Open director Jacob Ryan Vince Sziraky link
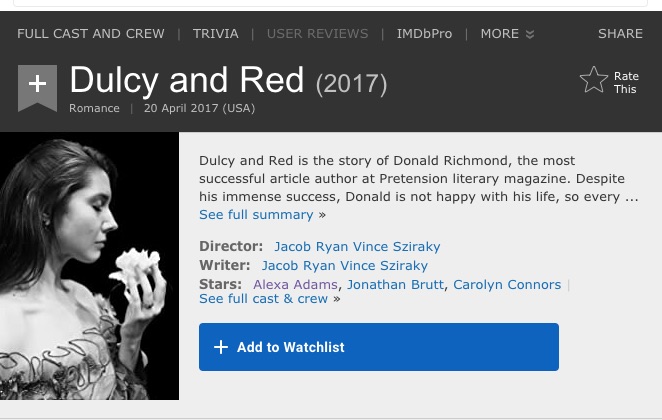The height and width of the screenshot is (420, 662). coord(357,247)
